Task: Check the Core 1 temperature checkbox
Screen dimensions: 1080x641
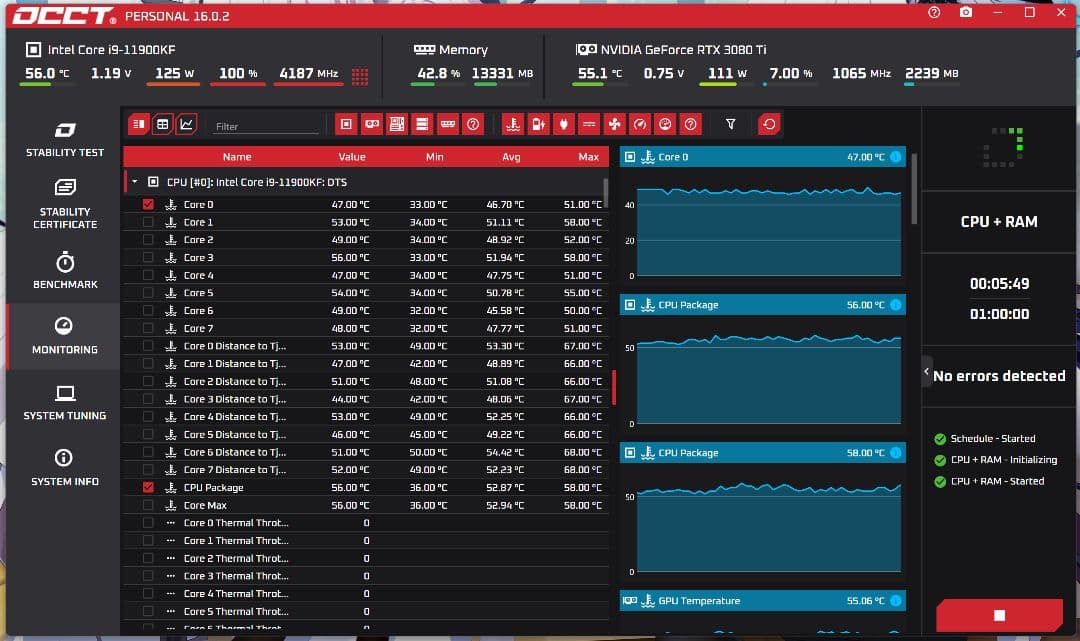Action: point(148,222)
